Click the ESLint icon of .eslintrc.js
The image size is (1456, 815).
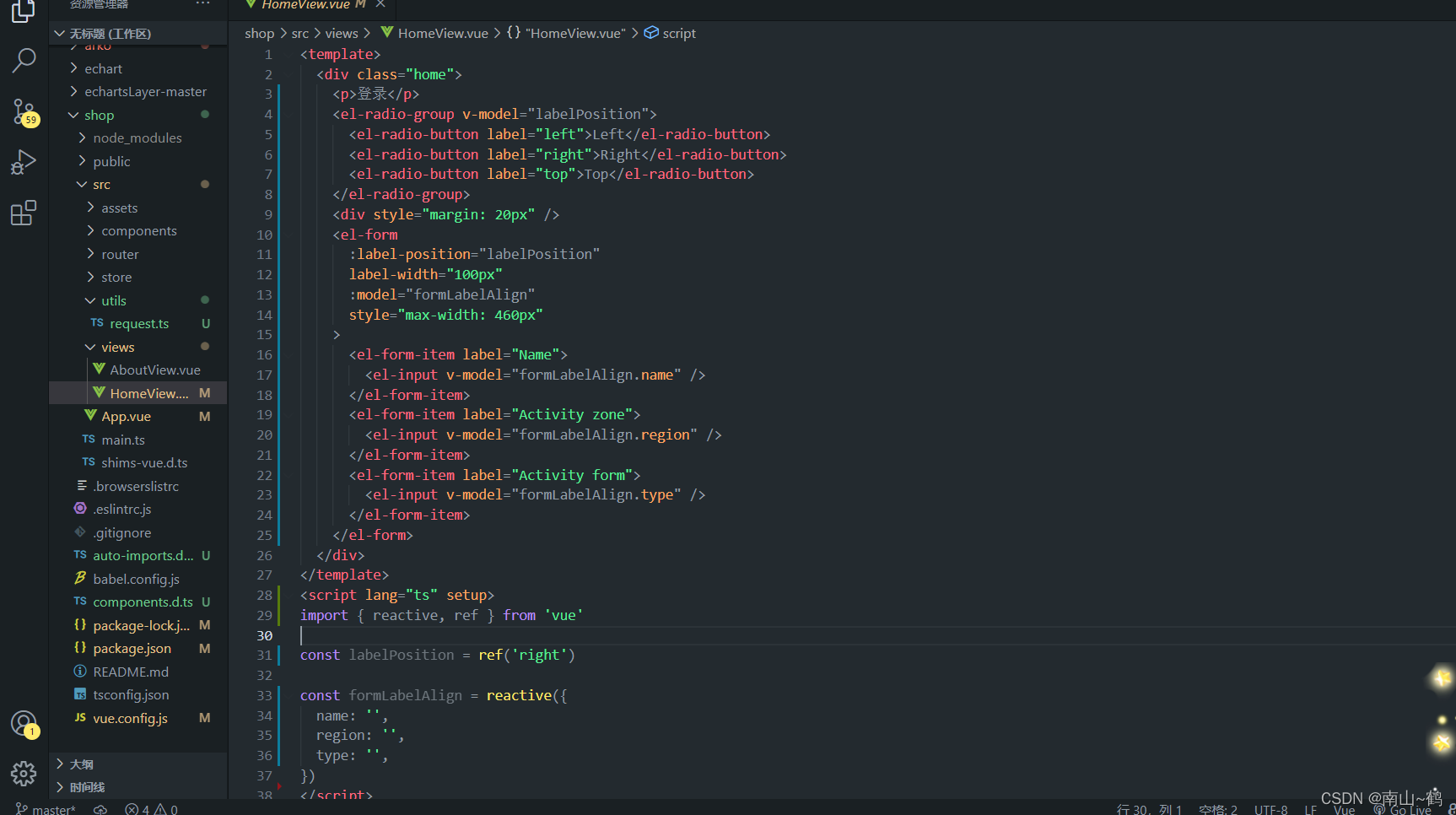(x=80, y=509)
